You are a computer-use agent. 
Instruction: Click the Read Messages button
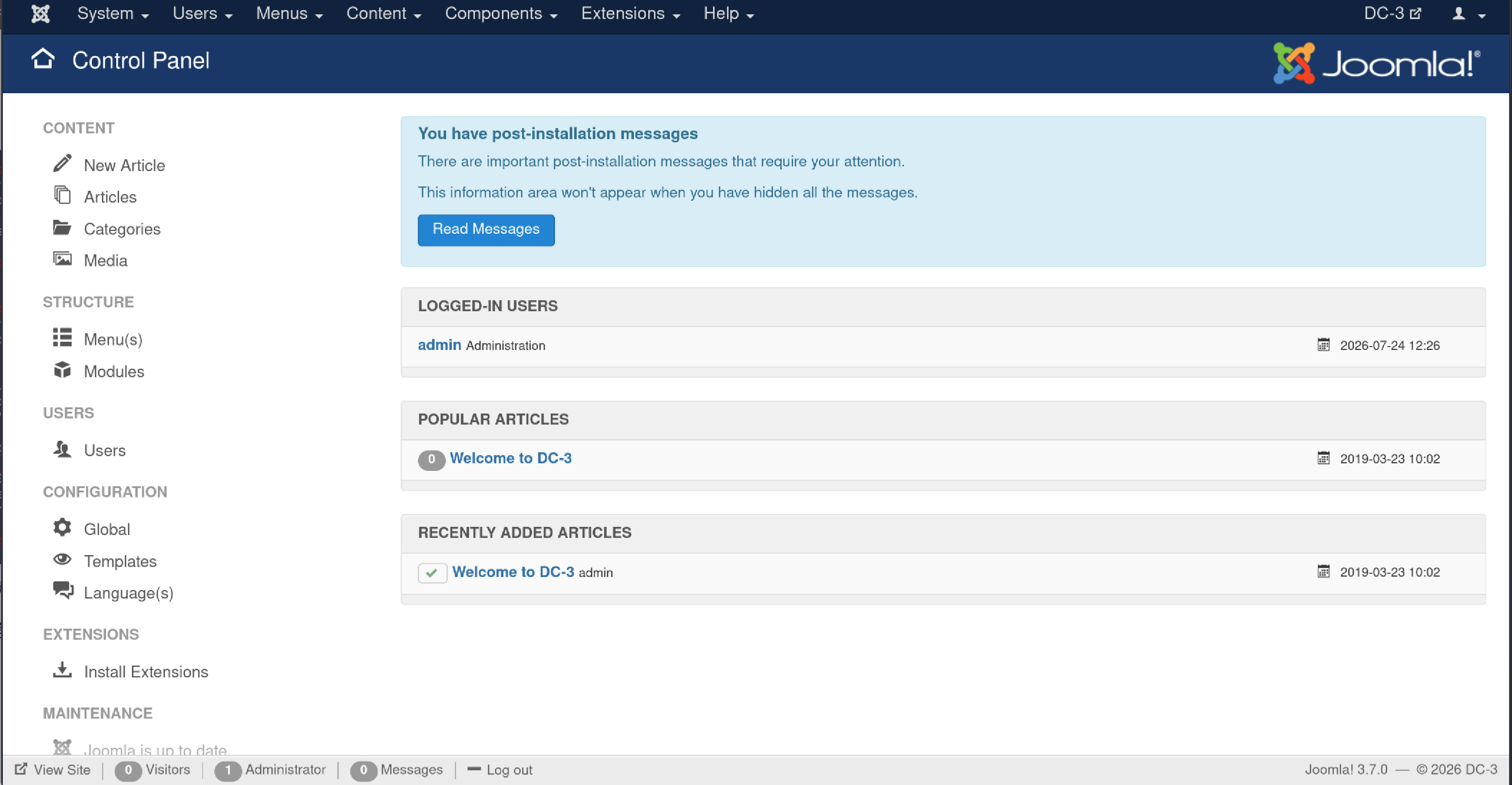[486, 229]
